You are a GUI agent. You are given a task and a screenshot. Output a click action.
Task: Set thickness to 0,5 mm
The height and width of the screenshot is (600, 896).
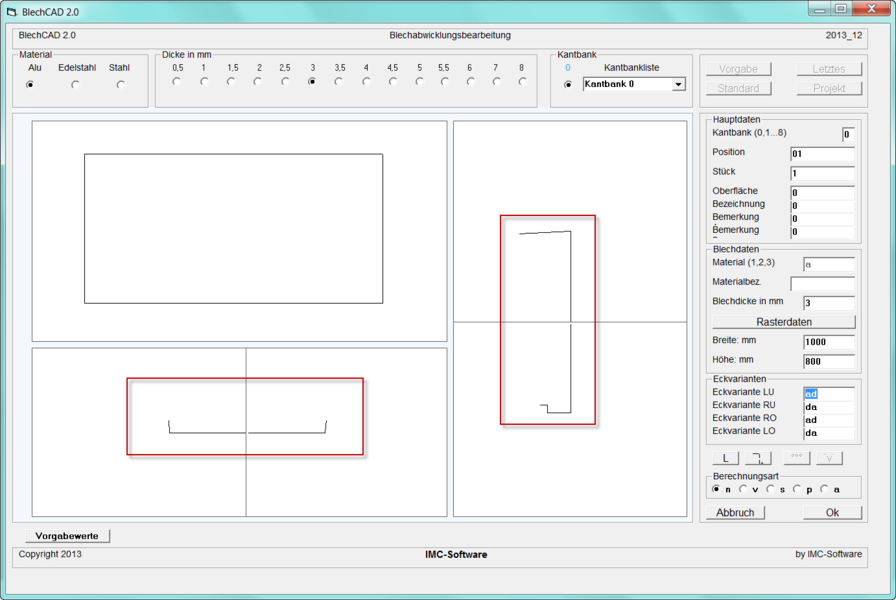[177, 82]
